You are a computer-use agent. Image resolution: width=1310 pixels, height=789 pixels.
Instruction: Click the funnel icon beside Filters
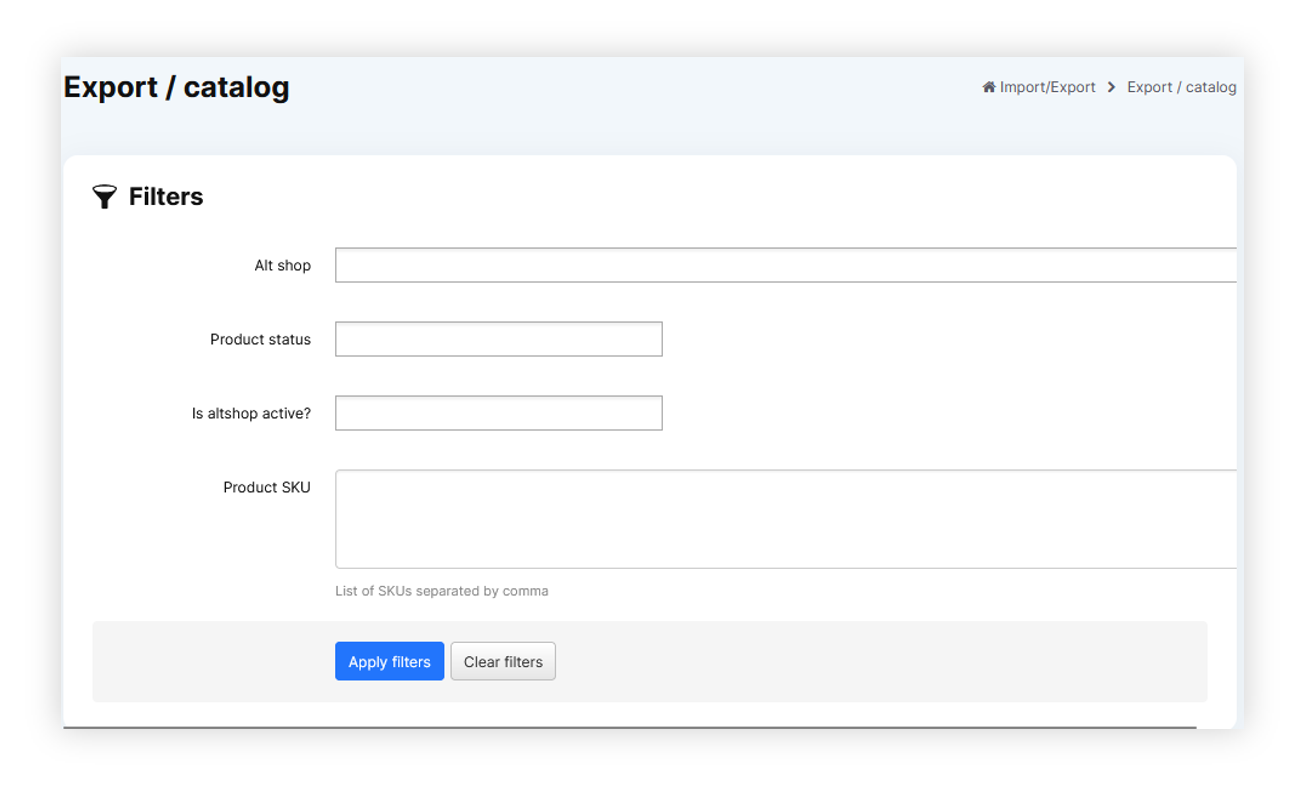pyautogui.click(x=104, y=196)
